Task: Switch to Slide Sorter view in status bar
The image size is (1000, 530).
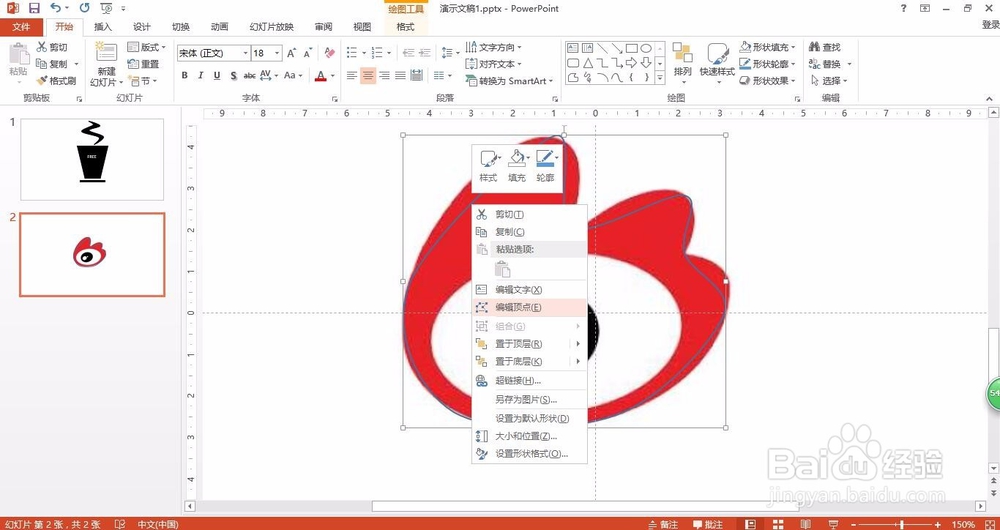Action: pyautogui.click(x=778, y=524)
